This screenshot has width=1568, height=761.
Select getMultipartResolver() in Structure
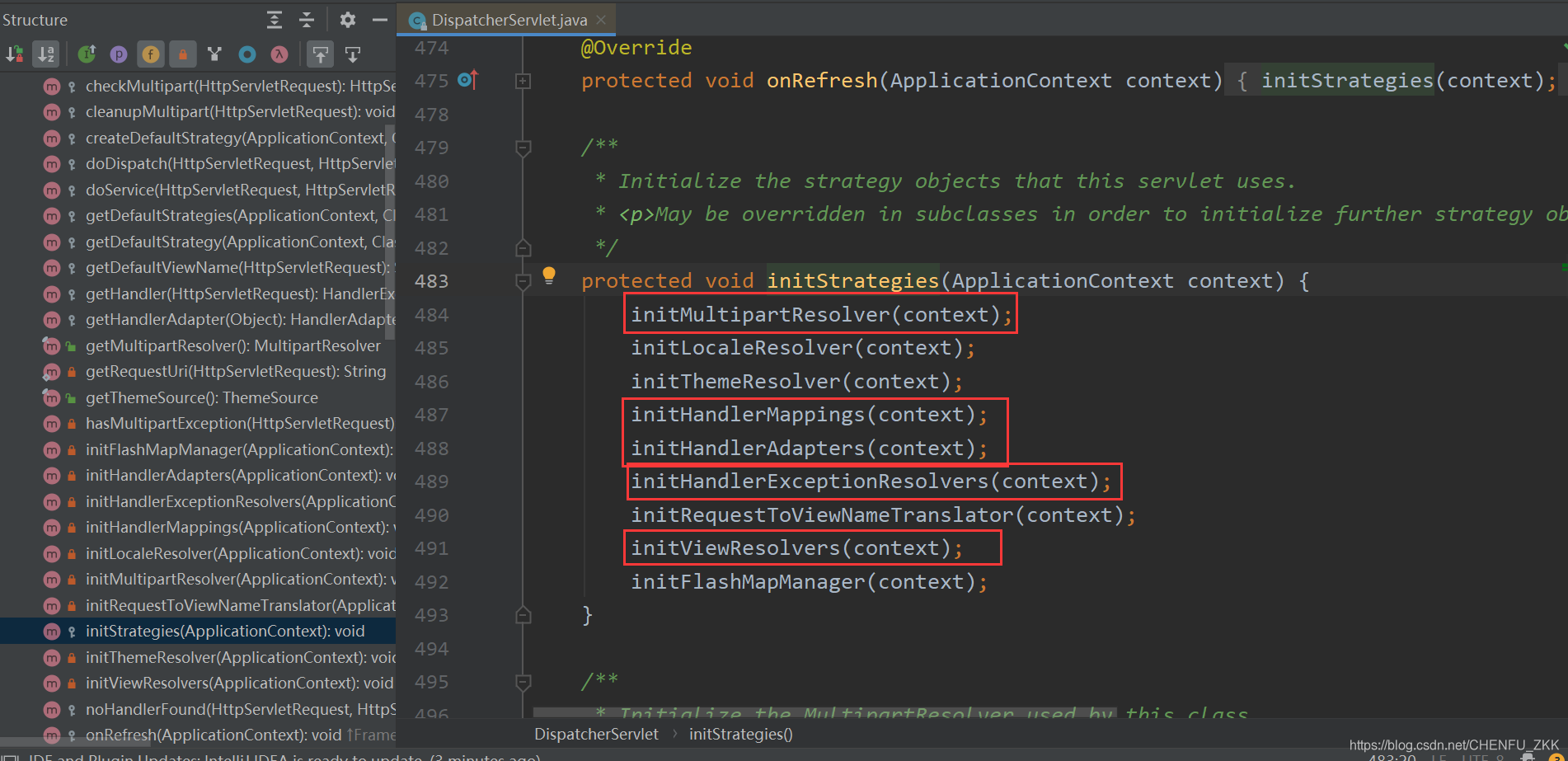pyautogui.click(x=198, y=345)
